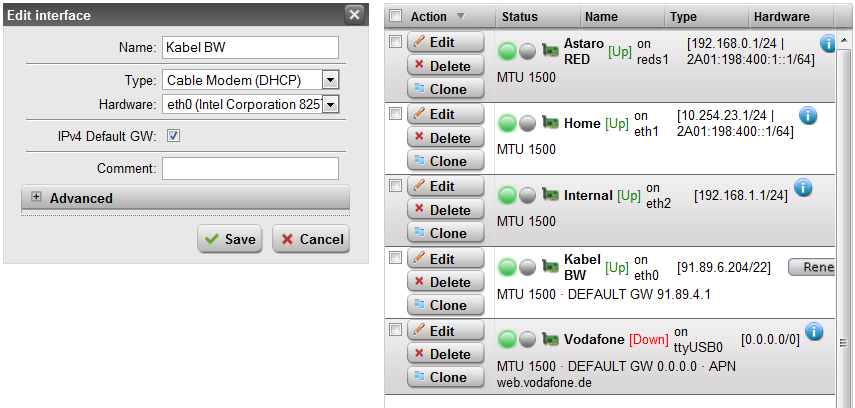Click the Name field containing Kabel BW
The height and width of the screenshot is (408, 855).
pos(250,47)
